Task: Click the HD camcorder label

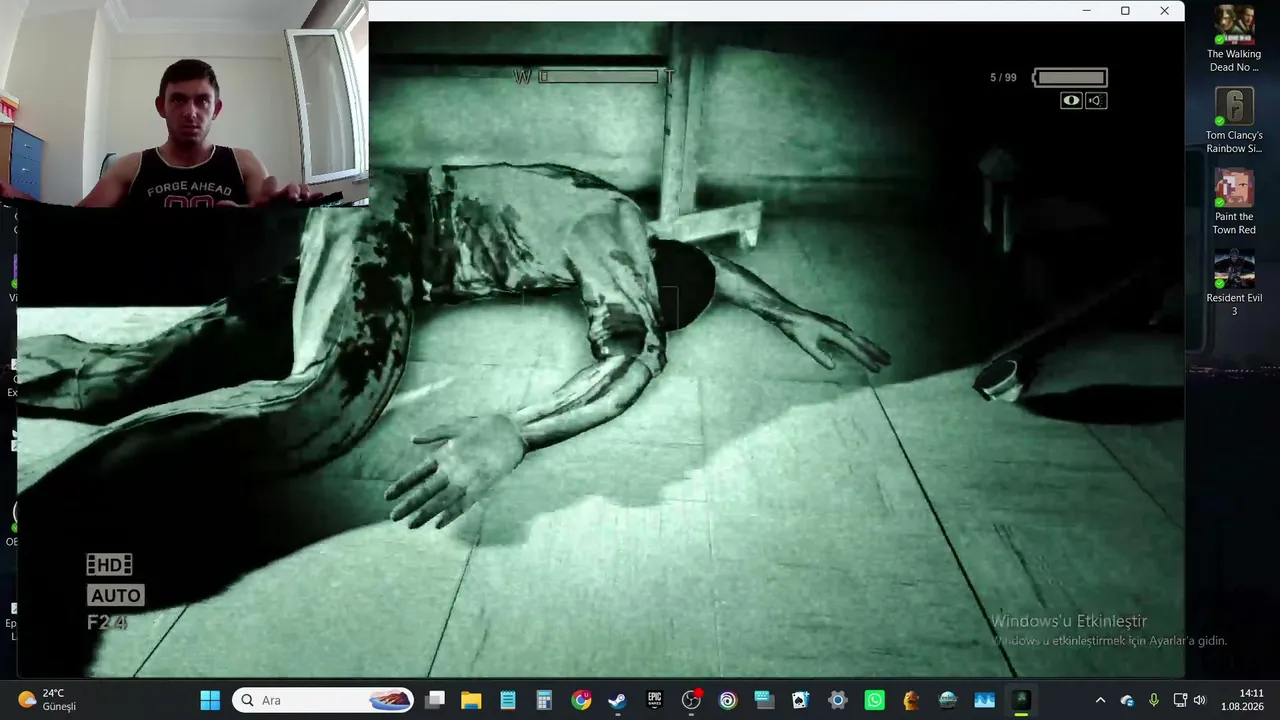Action: click(109, 565)
